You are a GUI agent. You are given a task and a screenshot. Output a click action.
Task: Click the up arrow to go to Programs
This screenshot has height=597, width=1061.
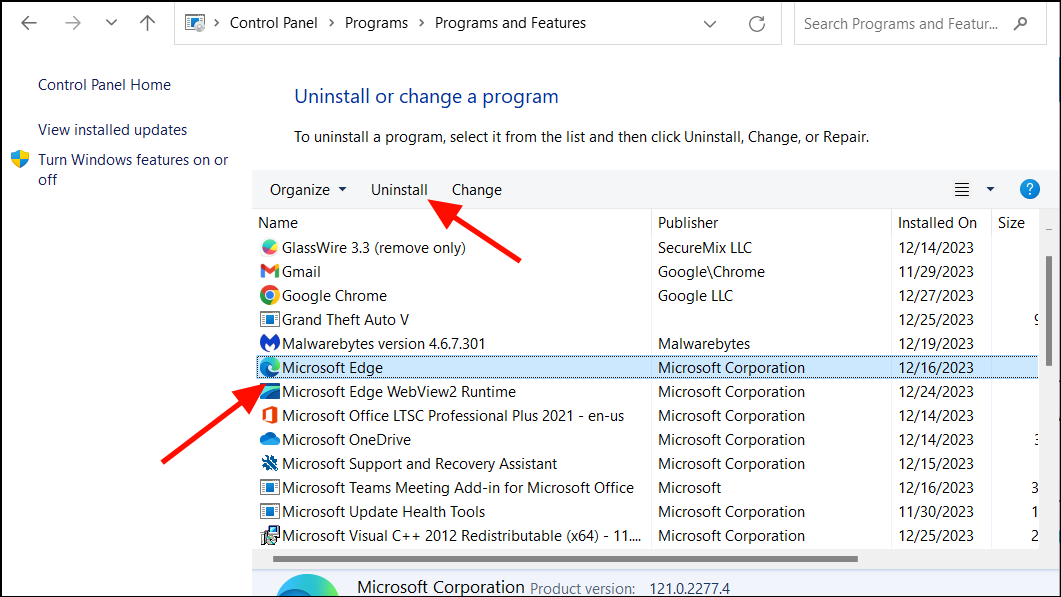coord(146,22)
